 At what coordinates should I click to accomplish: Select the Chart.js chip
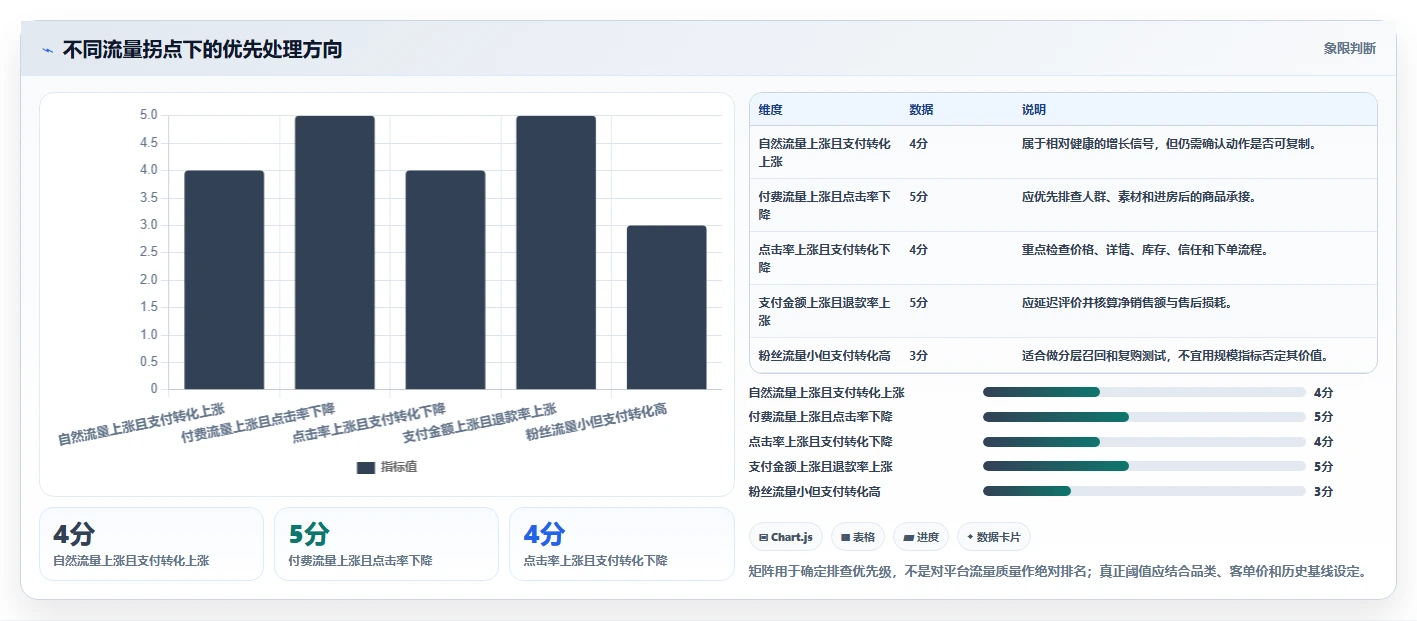pos(785,537)
